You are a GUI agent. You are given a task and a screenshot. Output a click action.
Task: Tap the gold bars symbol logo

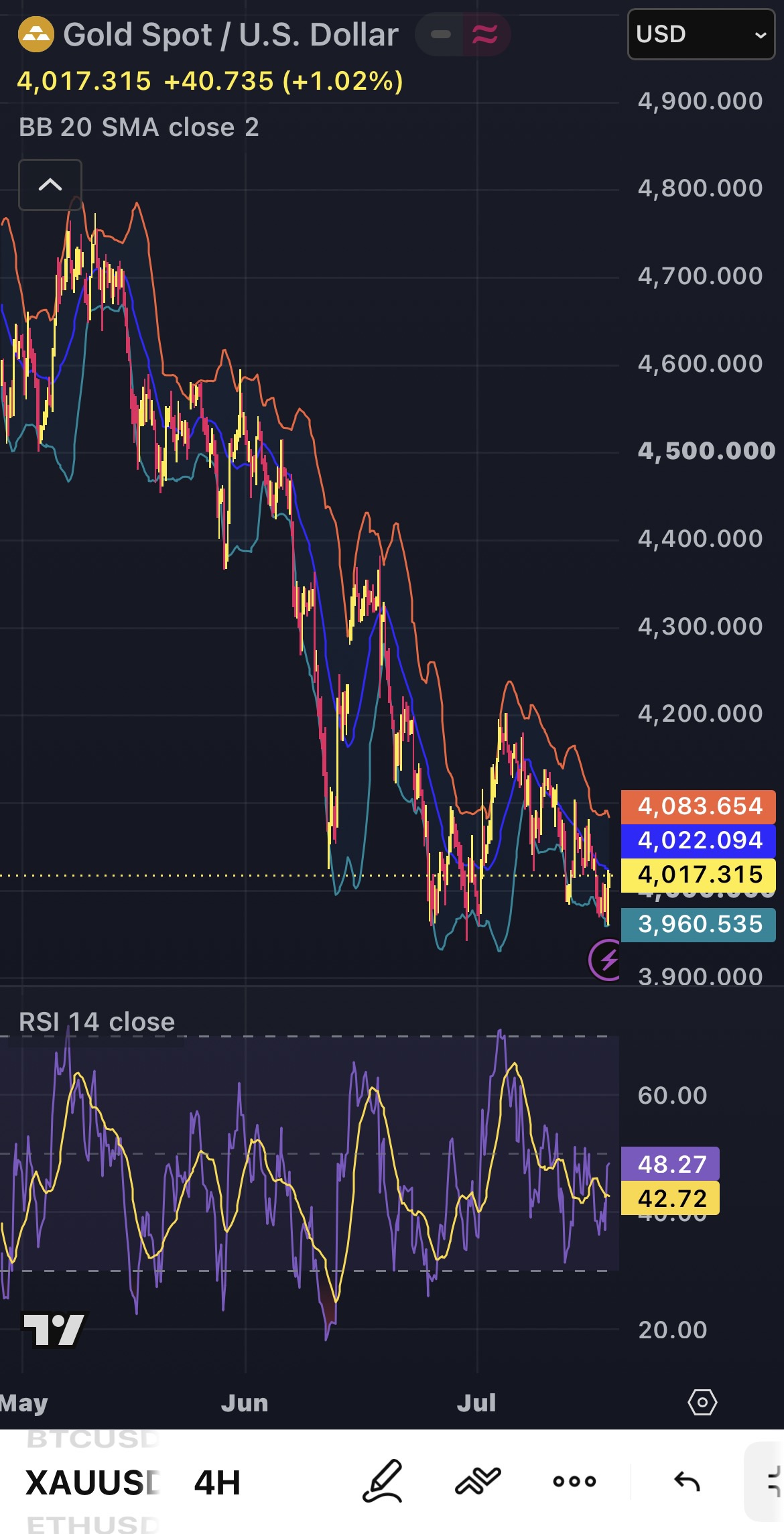click(36, 35)
